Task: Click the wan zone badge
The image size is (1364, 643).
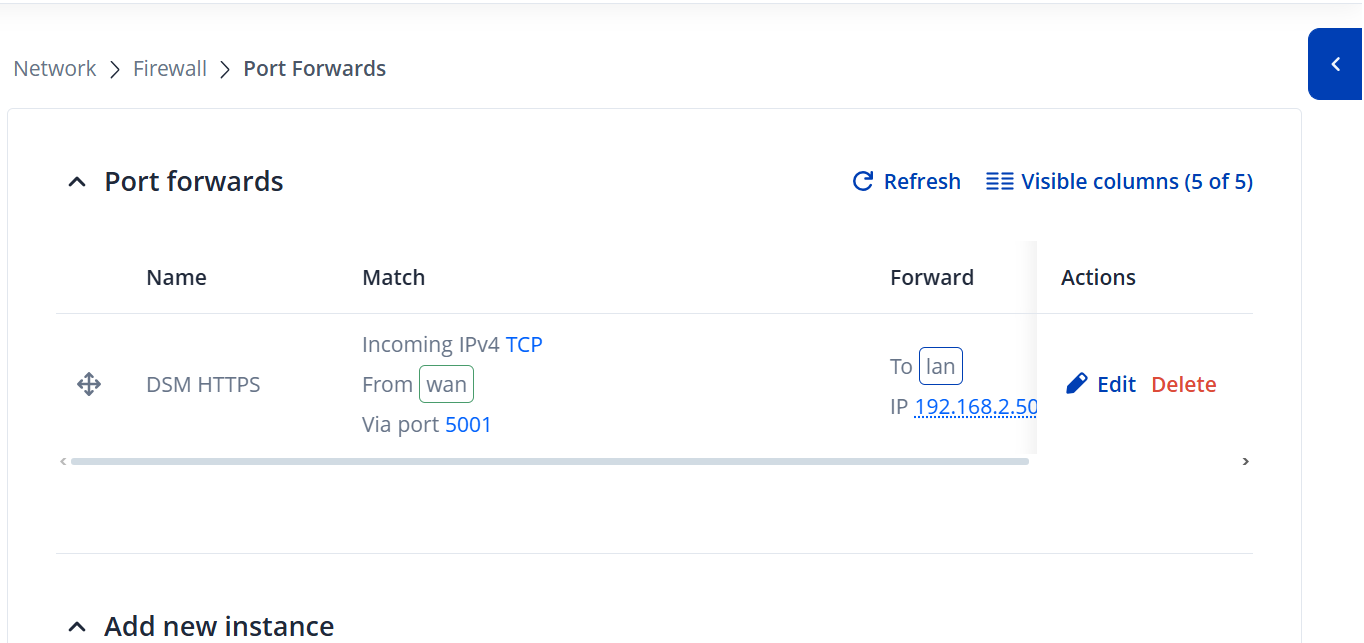Action: 446,385
